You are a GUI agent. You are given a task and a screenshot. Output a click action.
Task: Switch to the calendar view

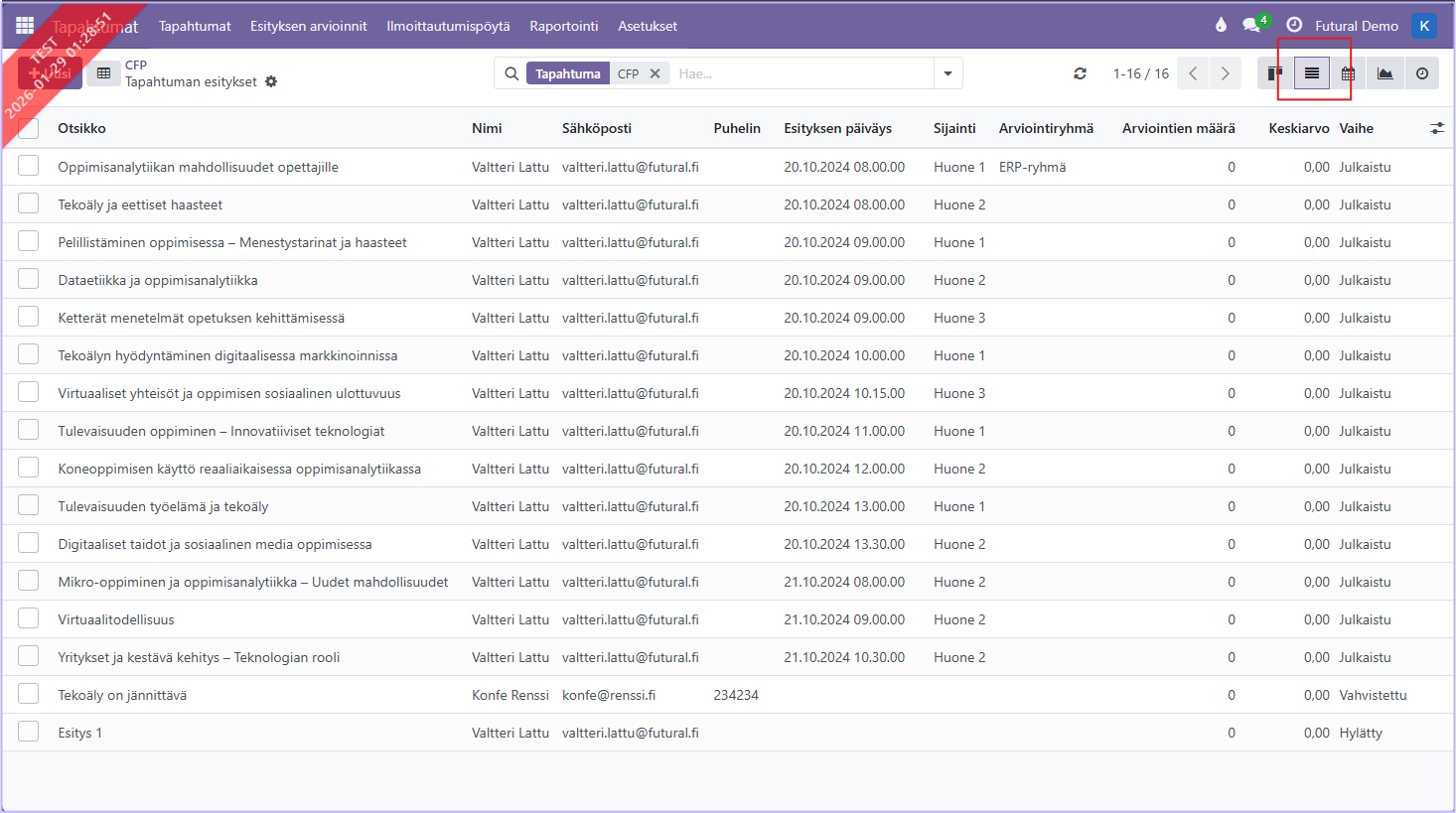tap(1348, 73)
